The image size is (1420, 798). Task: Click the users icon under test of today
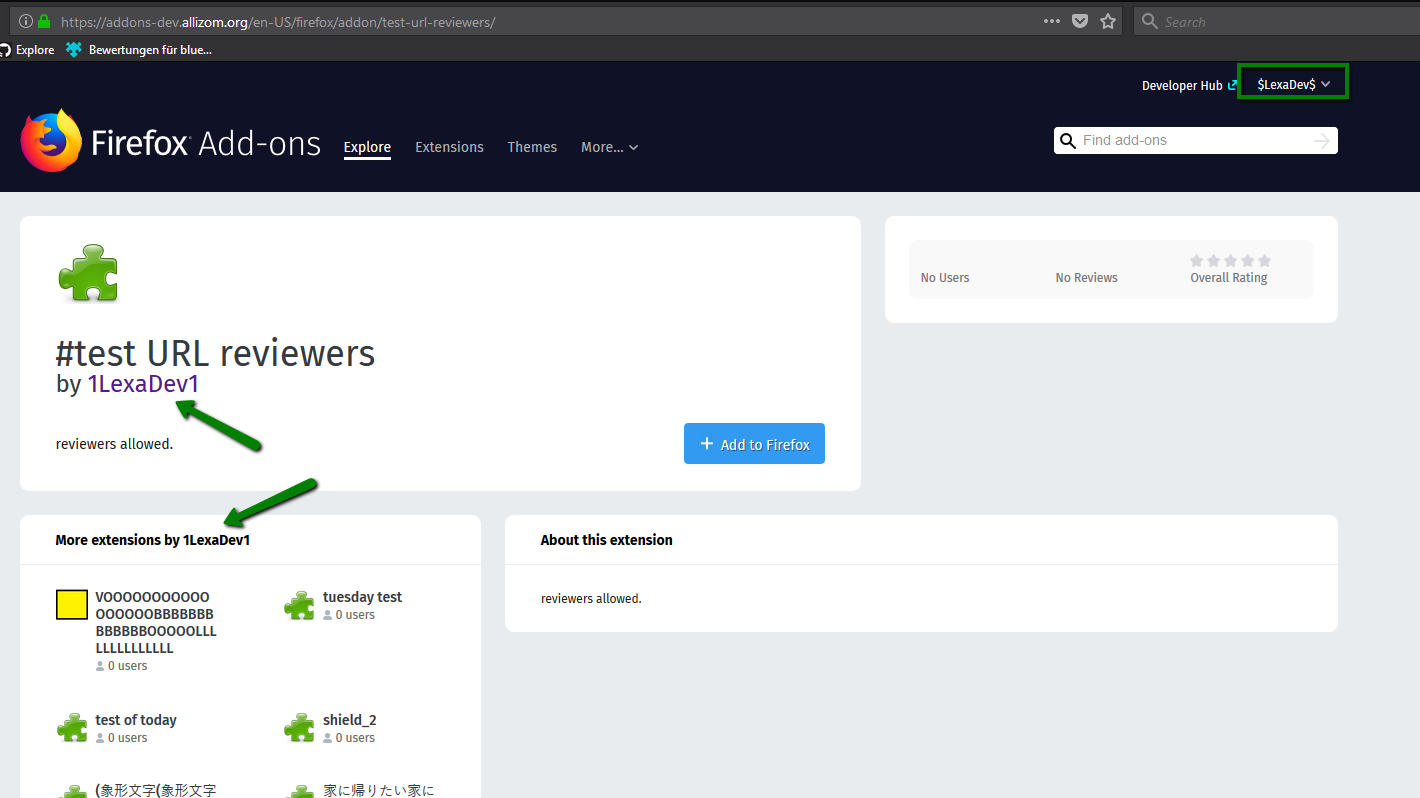(x=99, y=737)
